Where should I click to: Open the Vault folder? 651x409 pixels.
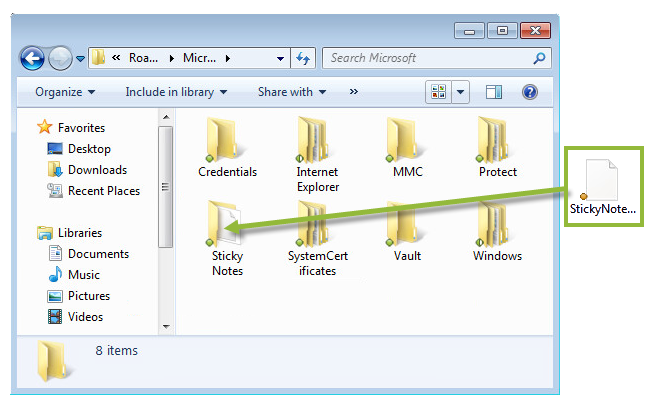pos(407,226)
